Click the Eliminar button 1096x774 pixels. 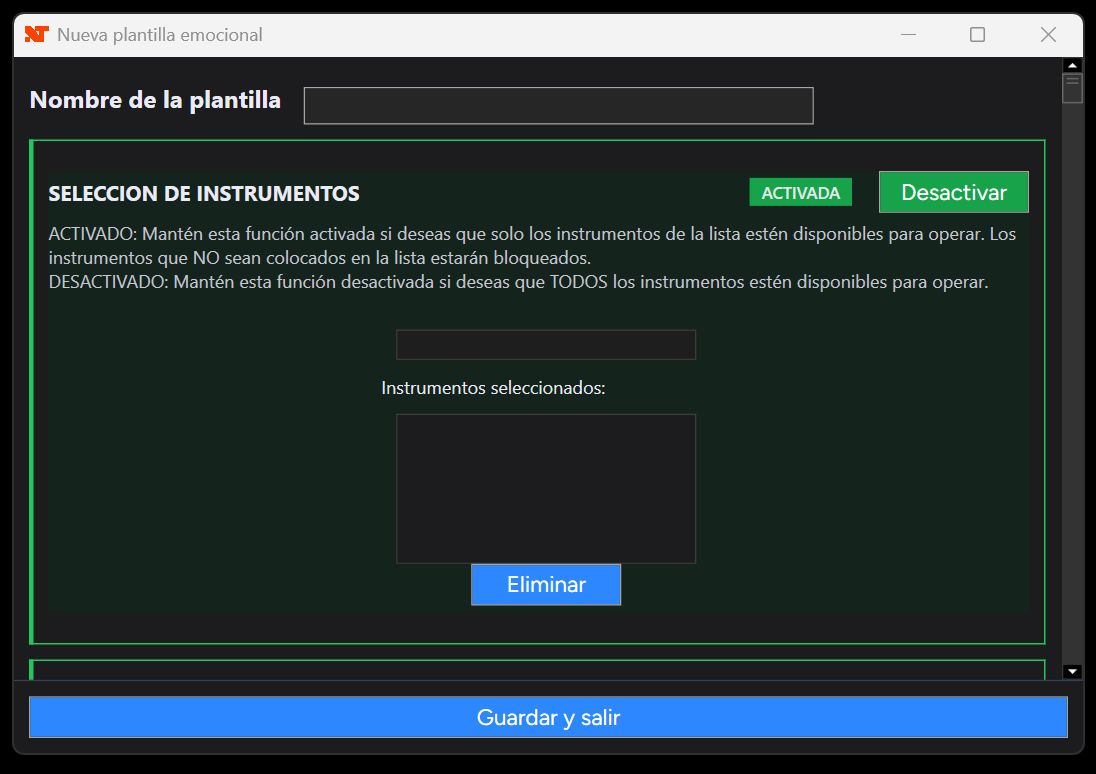coord(546,585)
